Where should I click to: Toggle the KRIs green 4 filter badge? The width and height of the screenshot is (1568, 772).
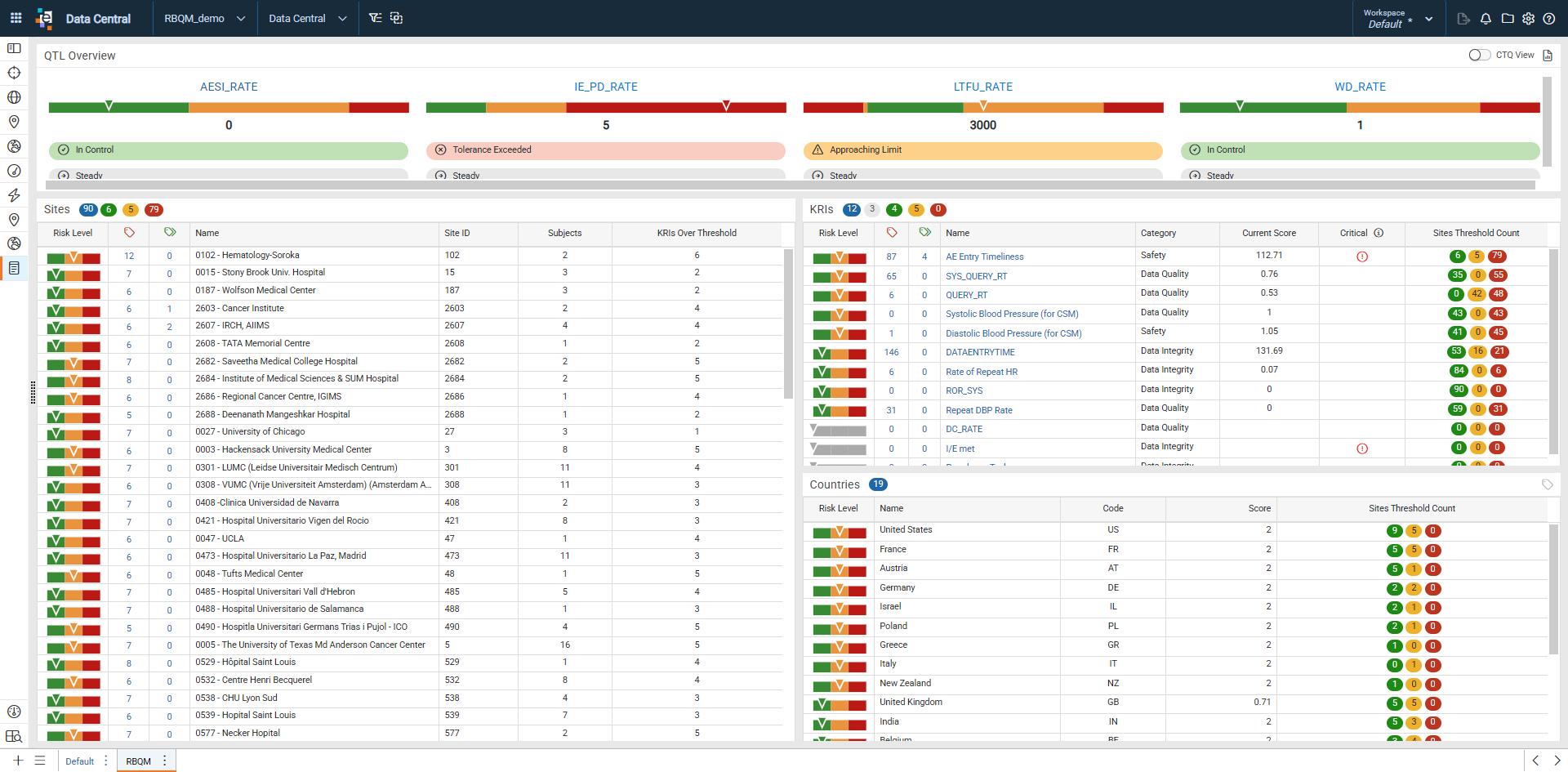pos(894,210)
